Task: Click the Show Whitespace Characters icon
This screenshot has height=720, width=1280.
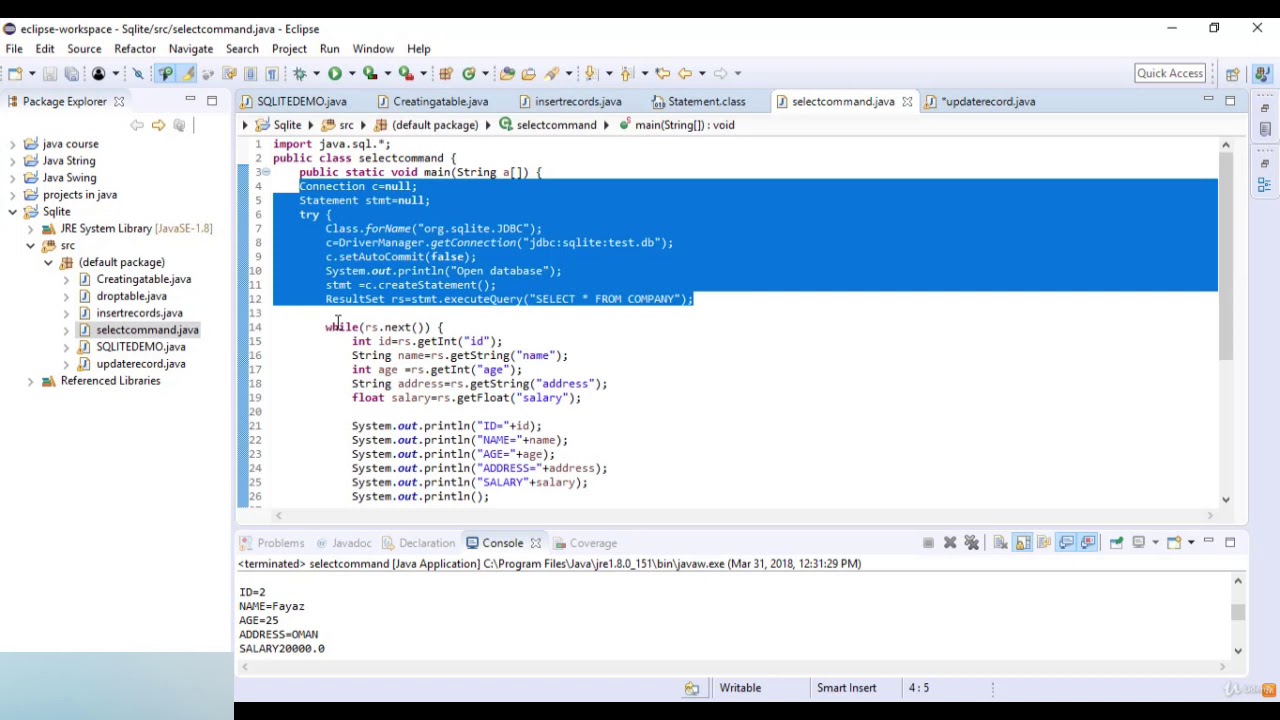Action: point(271,72)
